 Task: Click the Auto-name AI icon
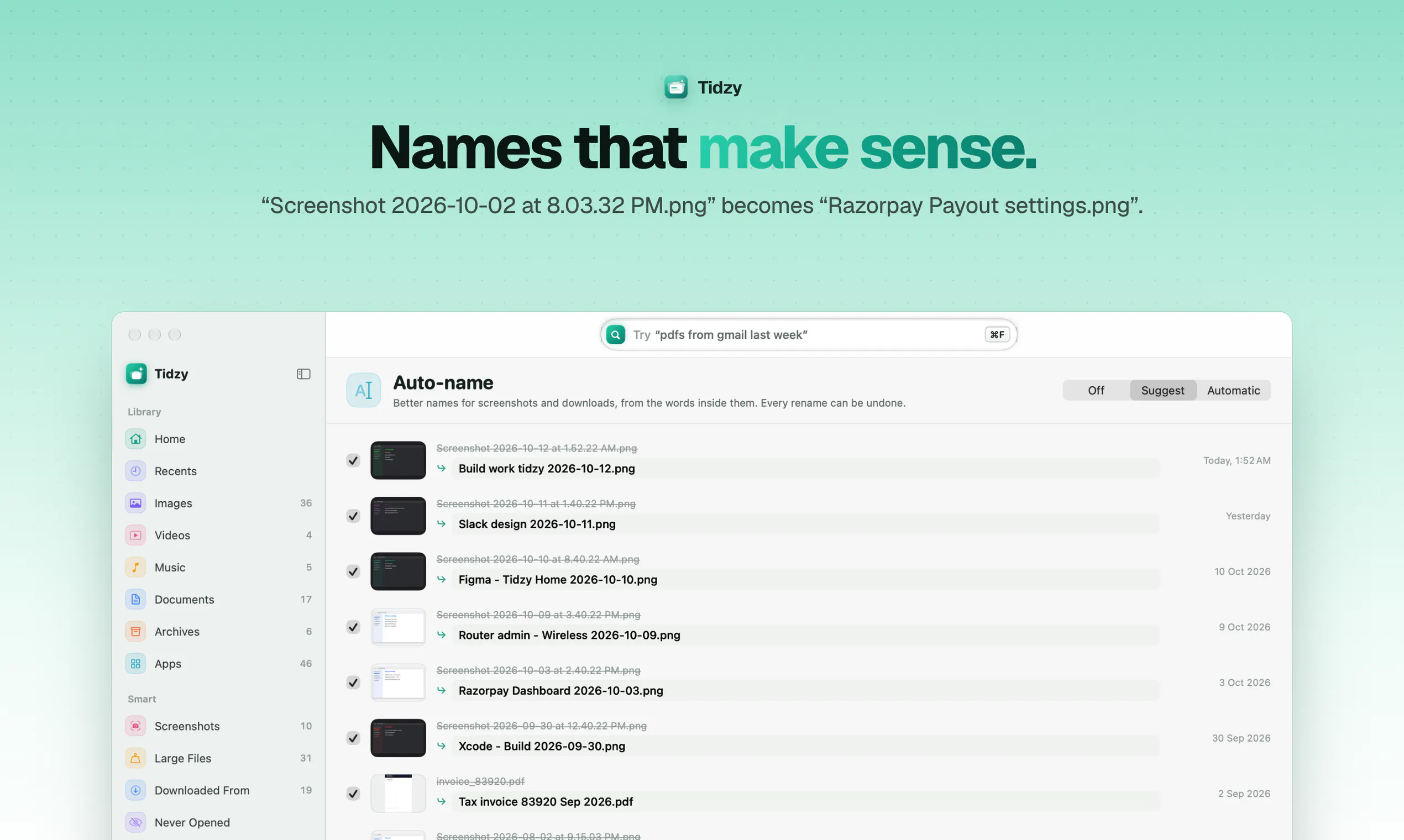364,390
